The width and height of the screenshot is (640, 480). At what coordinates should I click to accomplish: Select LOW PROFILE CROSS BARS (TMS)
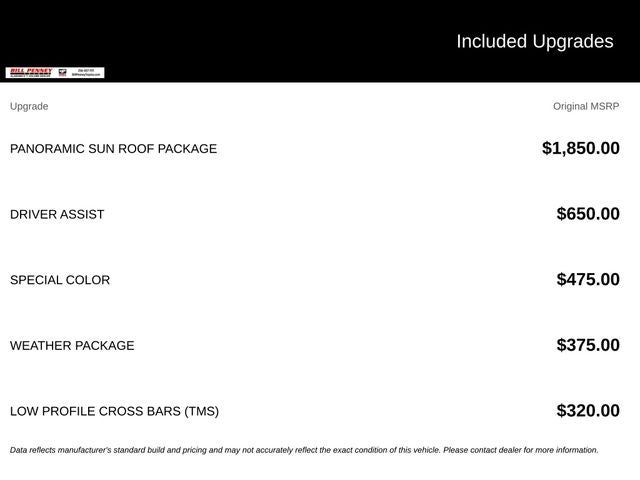(x=114, y=411)
